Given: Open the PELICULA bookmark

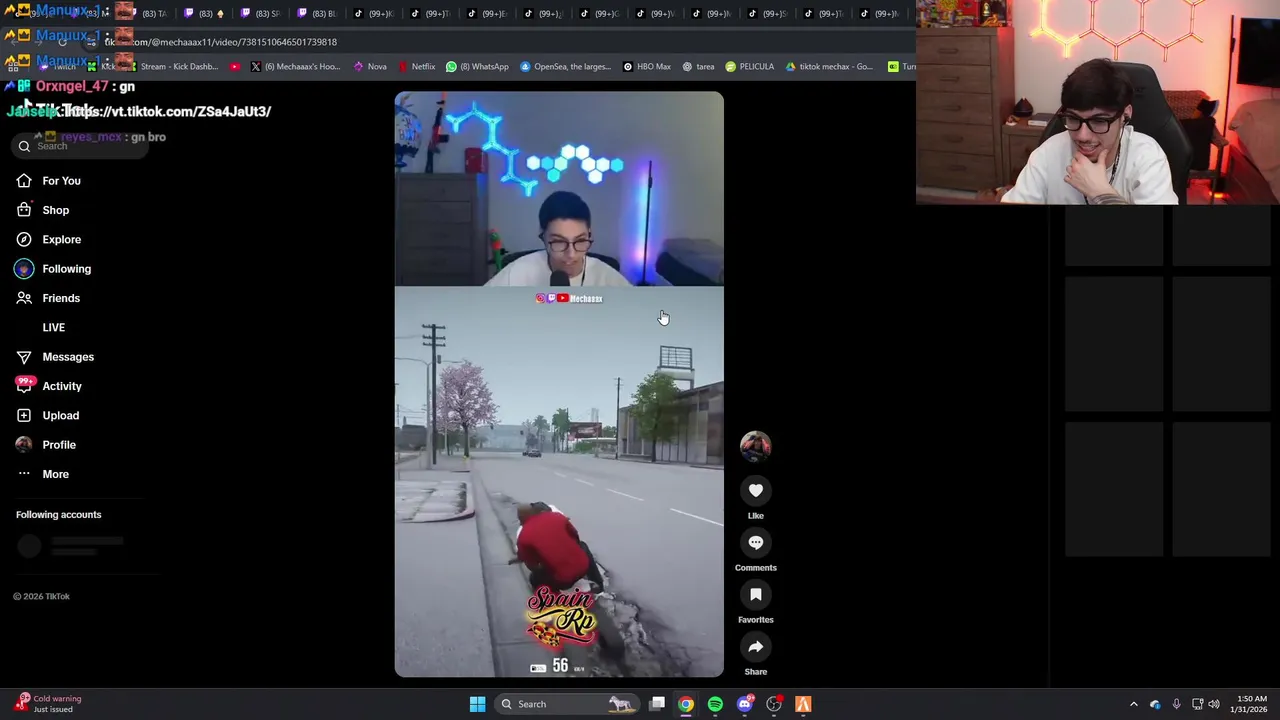Looking at the screenshot, I should tap(750, 67).
